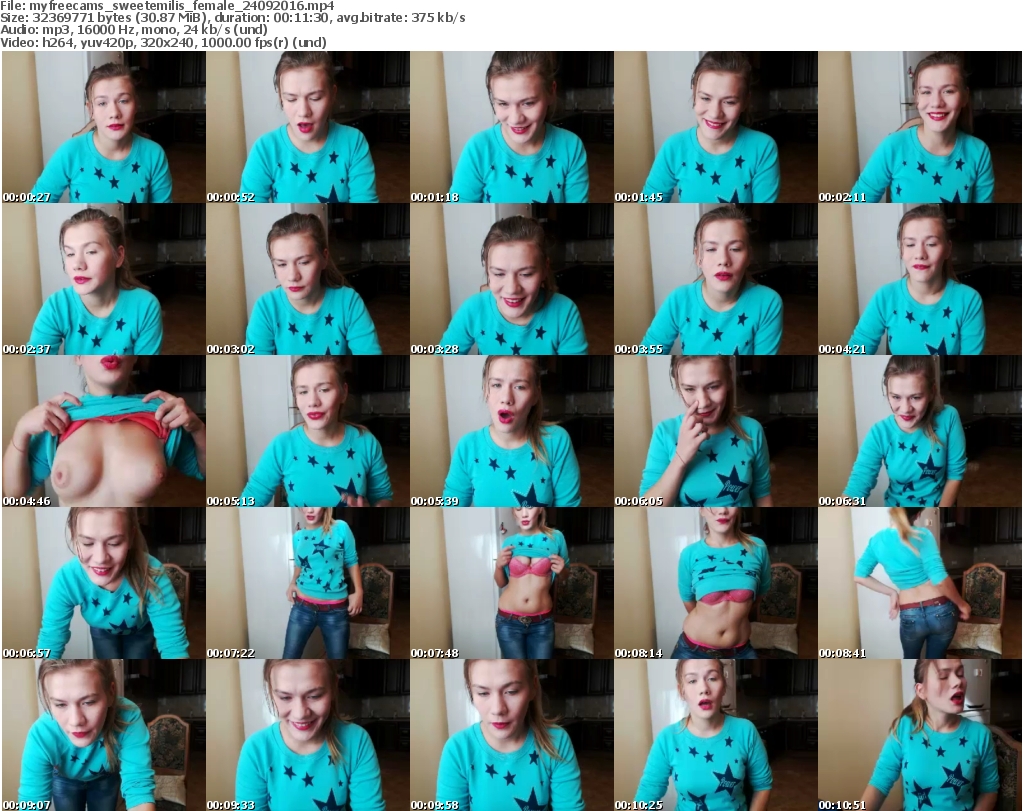The height and width of the screenshot is (811, 1024).
Task: Click the frame labeled 00:04:21
Action: [920, 279]
